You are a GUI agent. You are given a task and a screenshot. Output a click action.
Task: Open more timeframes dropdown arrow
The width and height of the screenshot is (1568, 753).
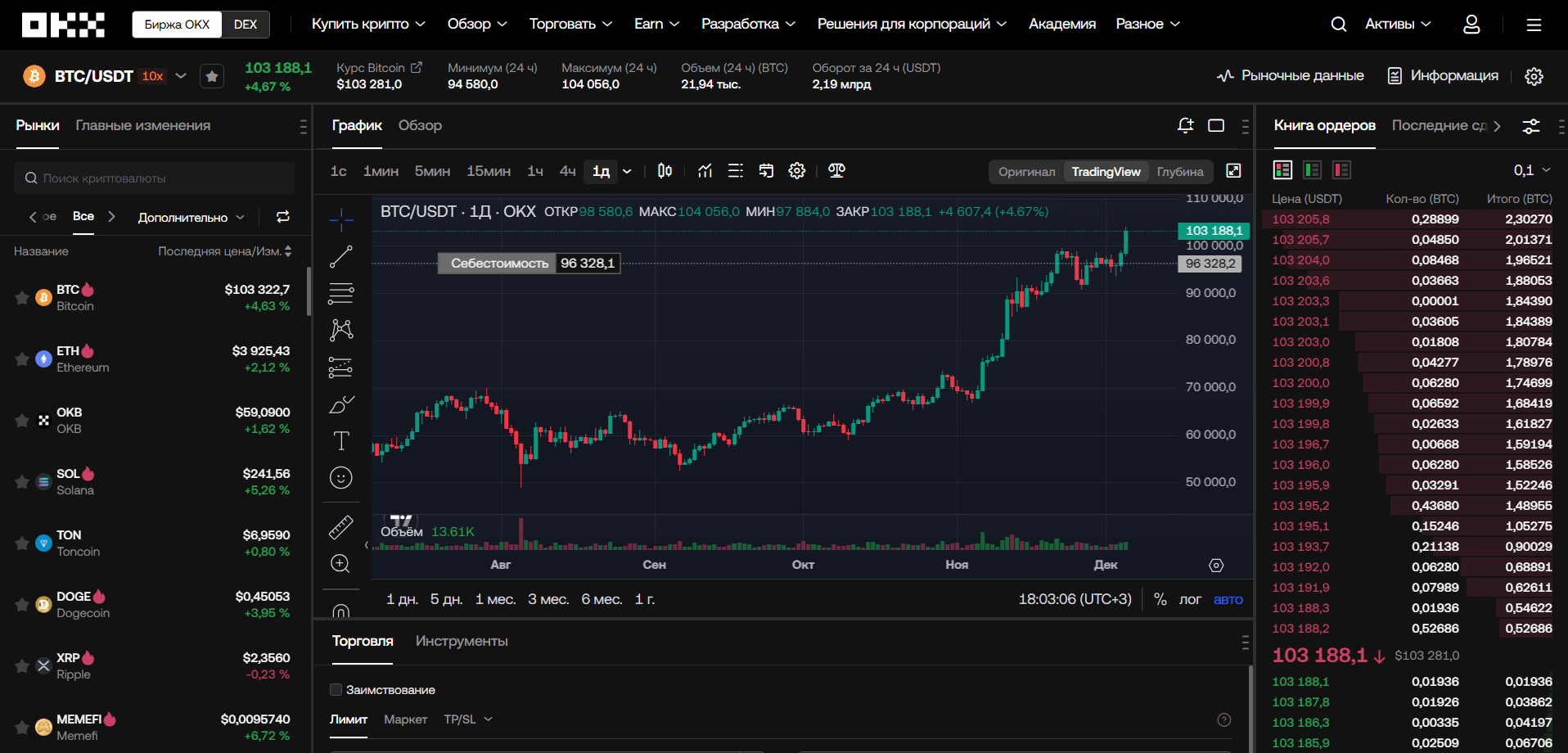[x=627, y=171]
